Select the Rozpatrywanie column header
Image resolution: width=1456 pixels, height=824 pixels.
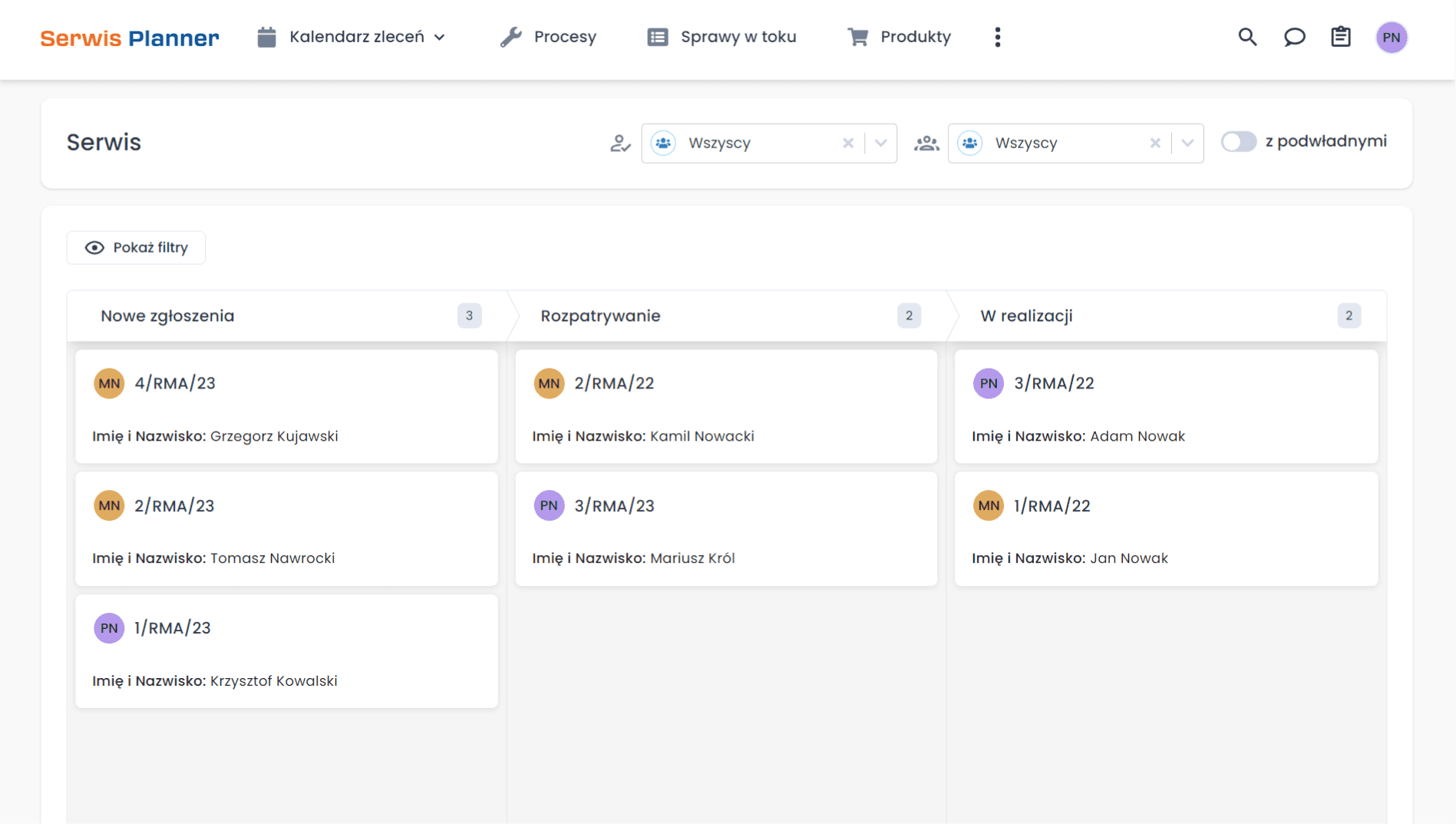pos(600,316)
